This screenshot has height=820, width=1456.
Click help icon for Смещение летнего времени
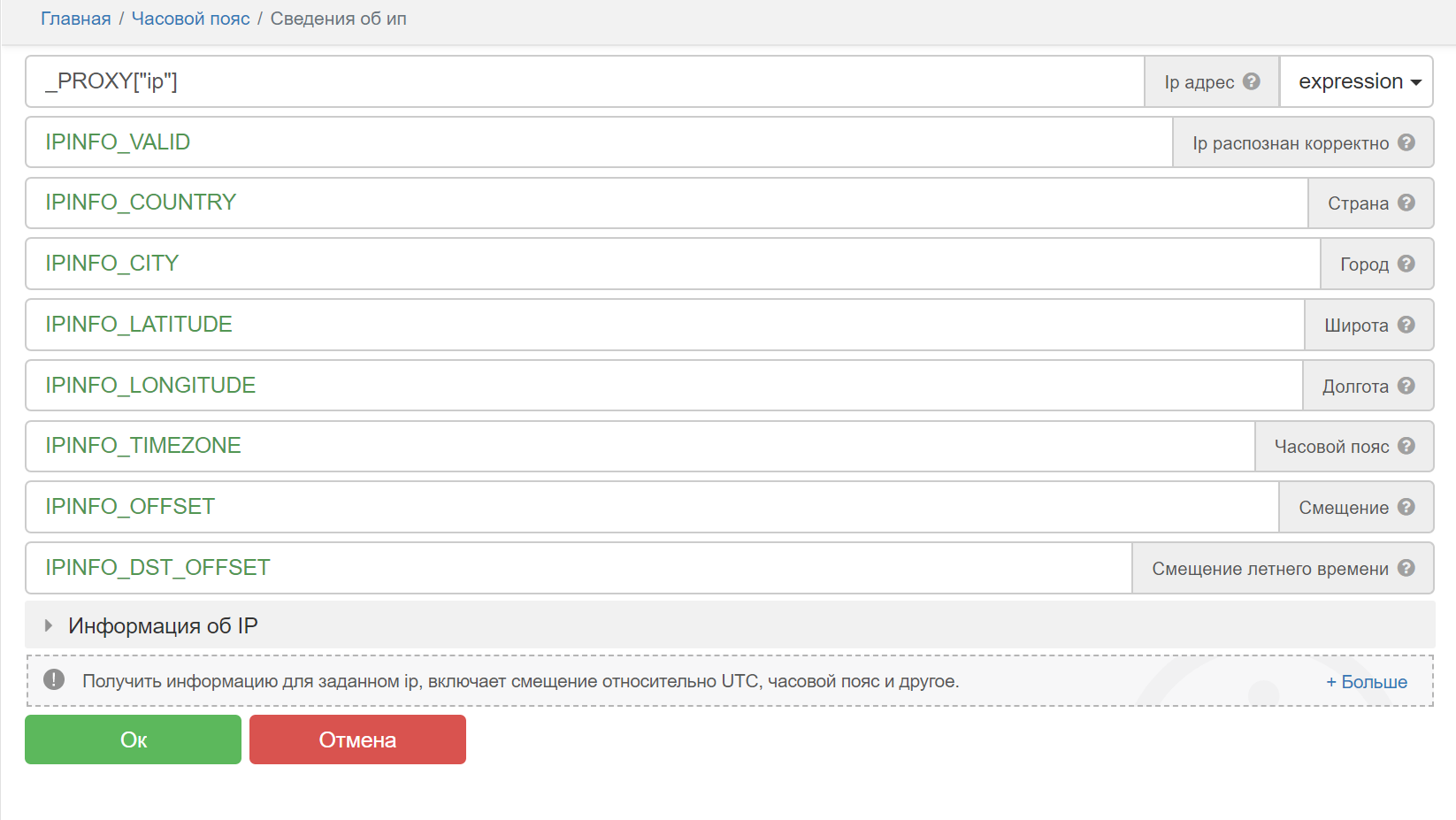[1406, 568]
